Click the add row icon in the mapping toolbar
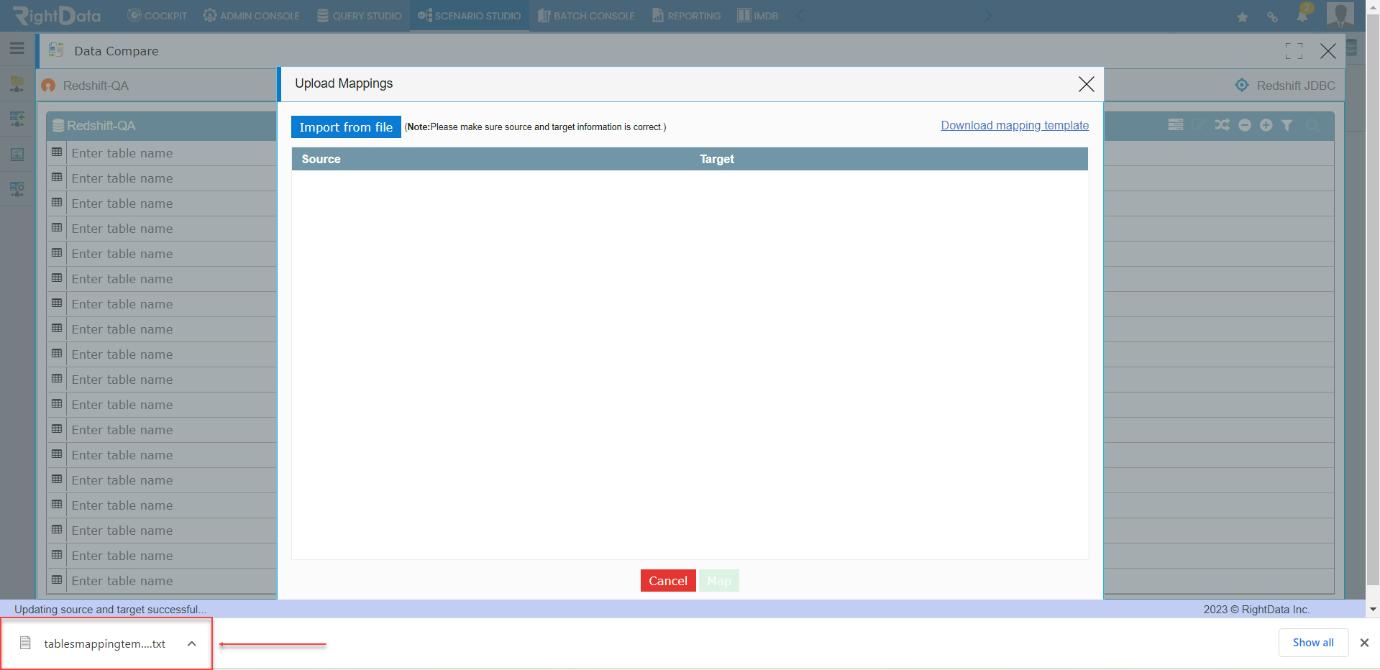The height and width of the screenshot is (670, 1380). 1265,125
